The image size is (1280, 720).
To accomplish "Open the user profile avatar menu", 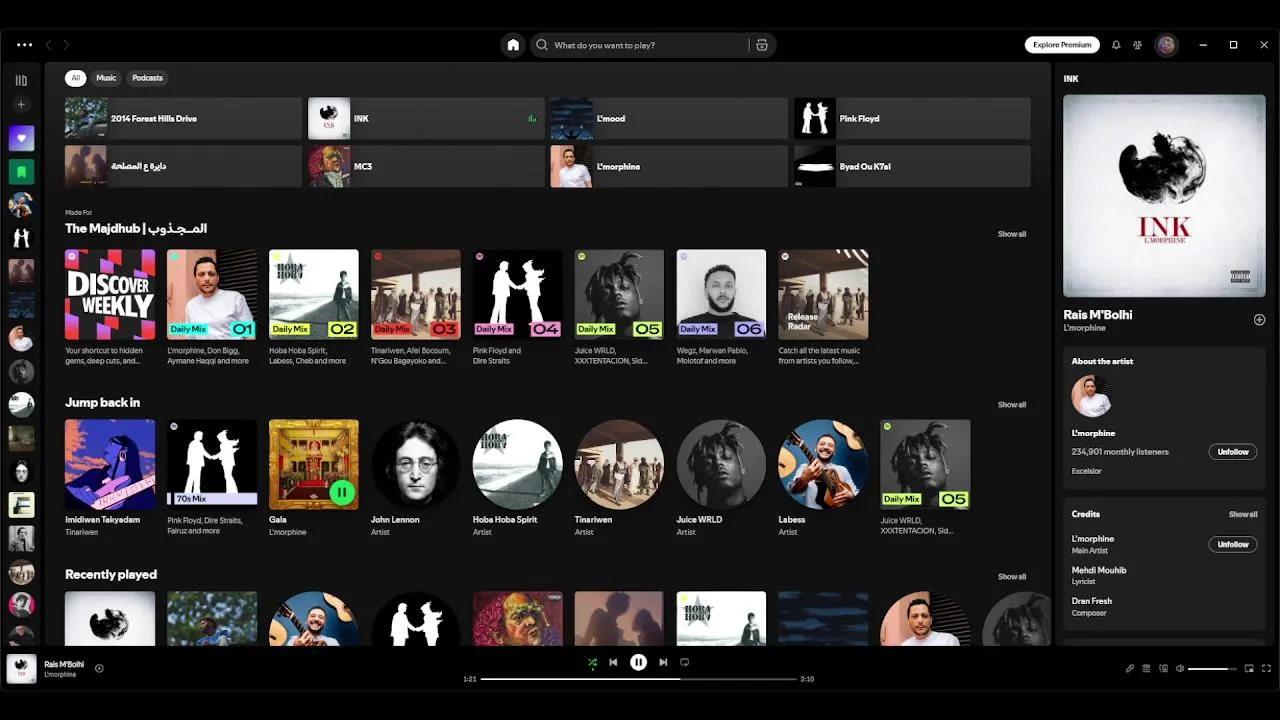I will [1166, 45].
